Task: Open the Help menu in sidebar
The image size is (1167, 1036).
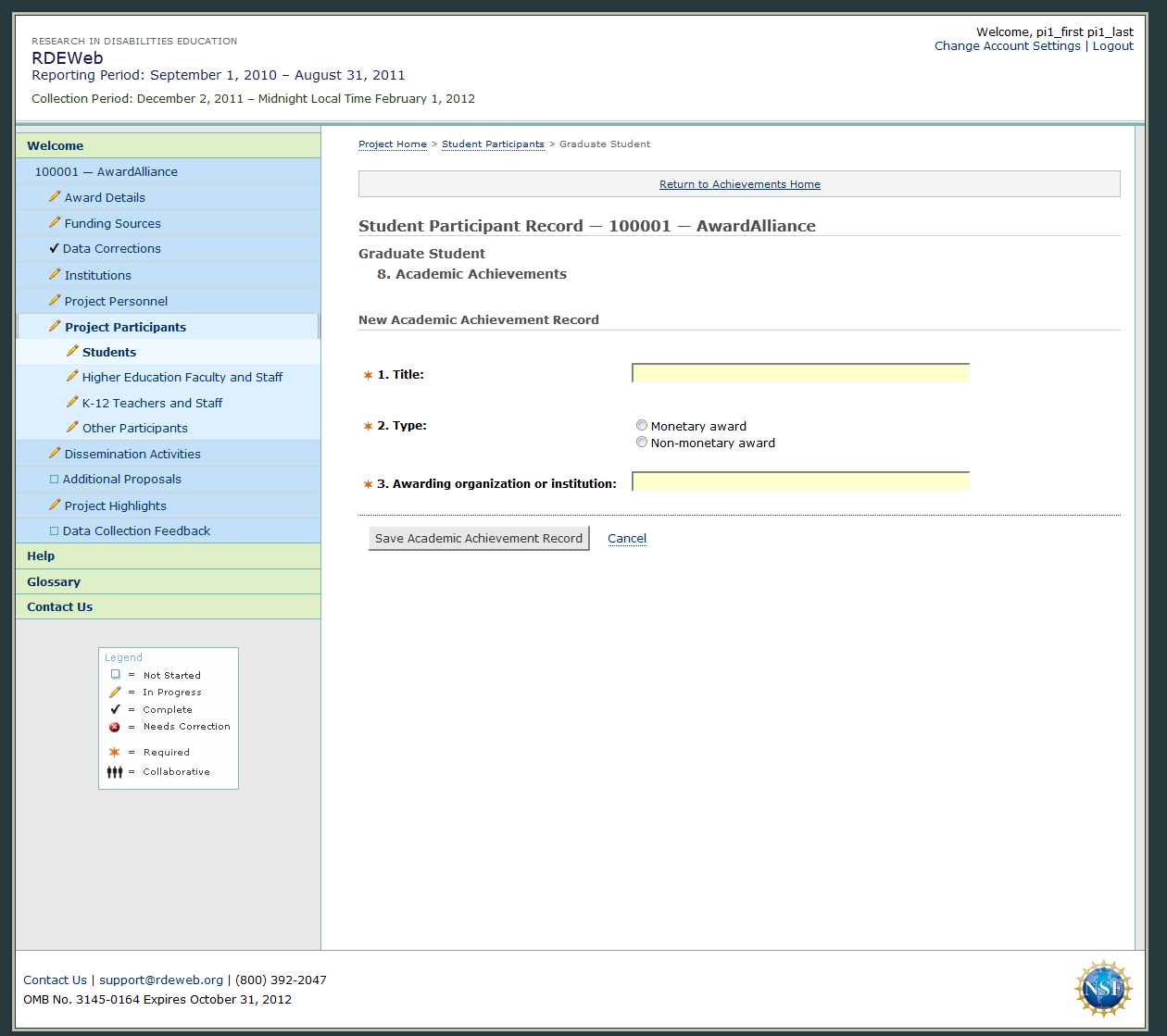Action: tap(41, 555)
